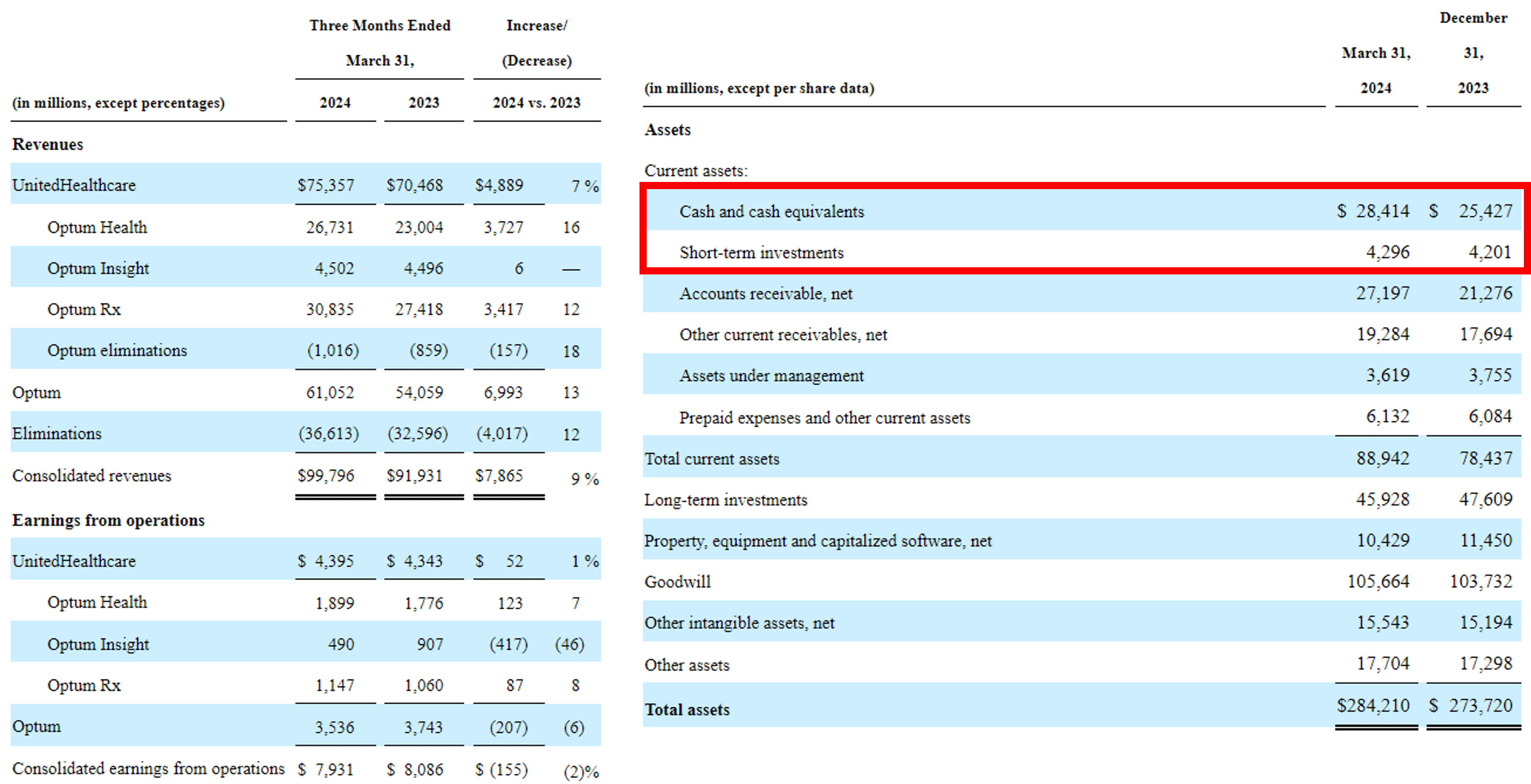
Task: Select the Total assets label
Action: tap(687, 710)
